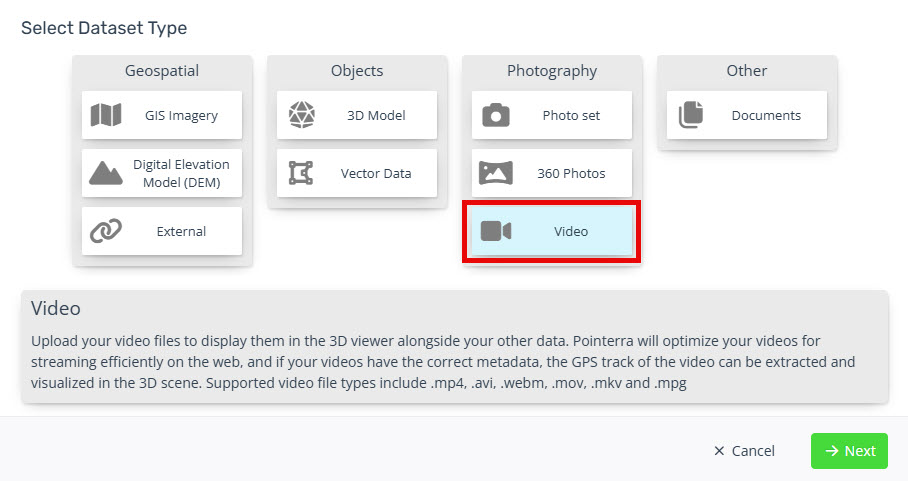
Task: Click the Digital Elevation Model mountain icon
Action: click(x=106, y=173)
